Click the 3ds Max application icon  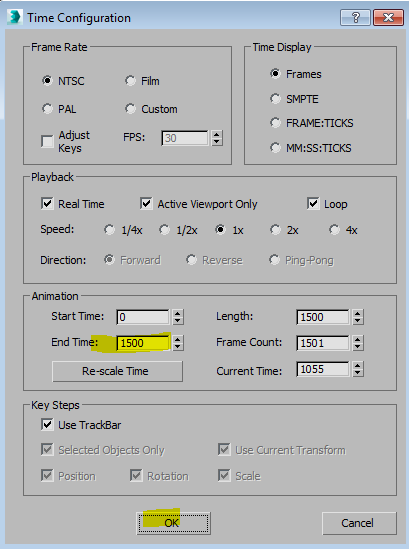(x=14, y=18)
